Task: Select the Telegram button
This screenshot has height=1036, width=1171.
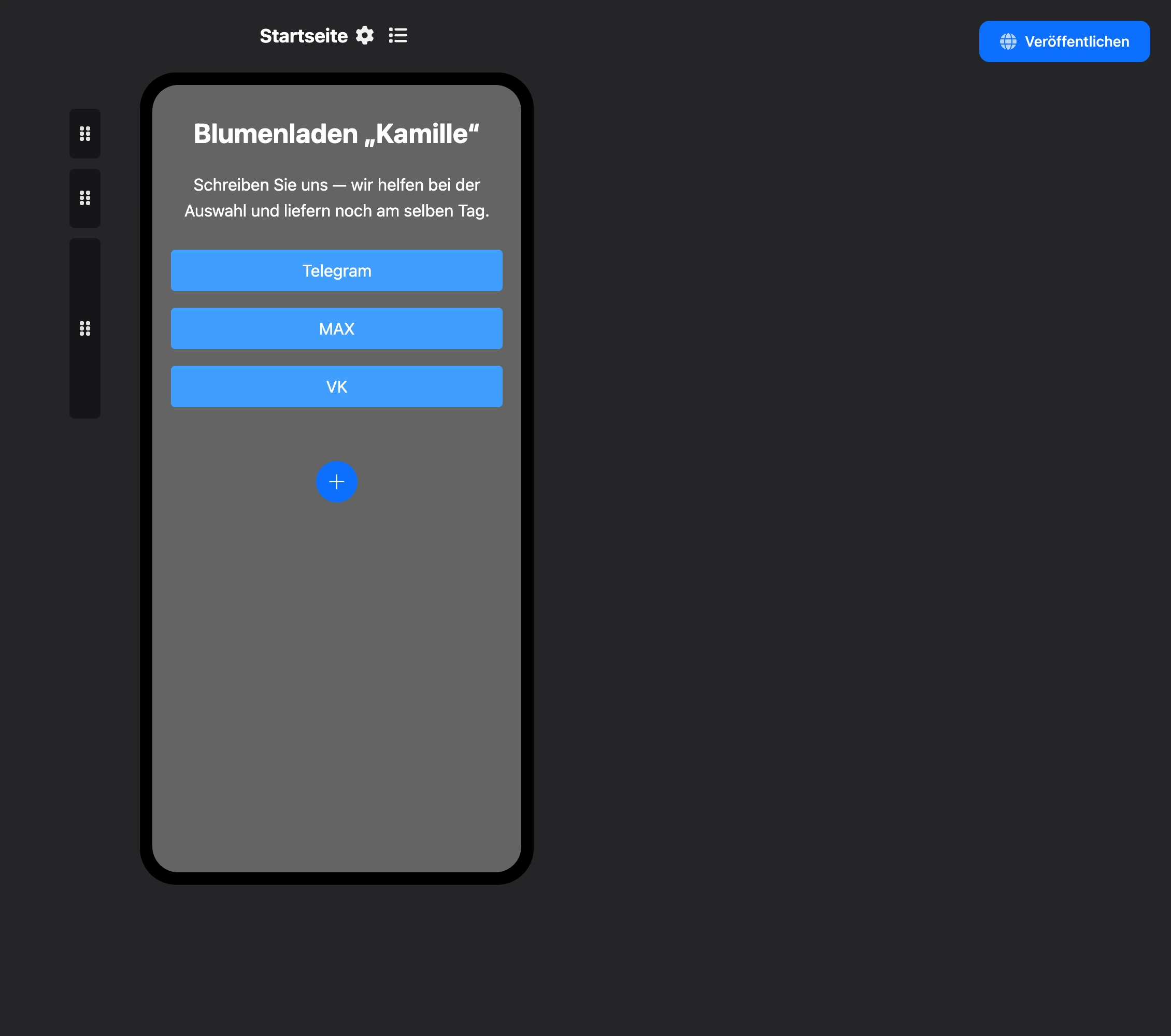Action: tap(336, 270)
